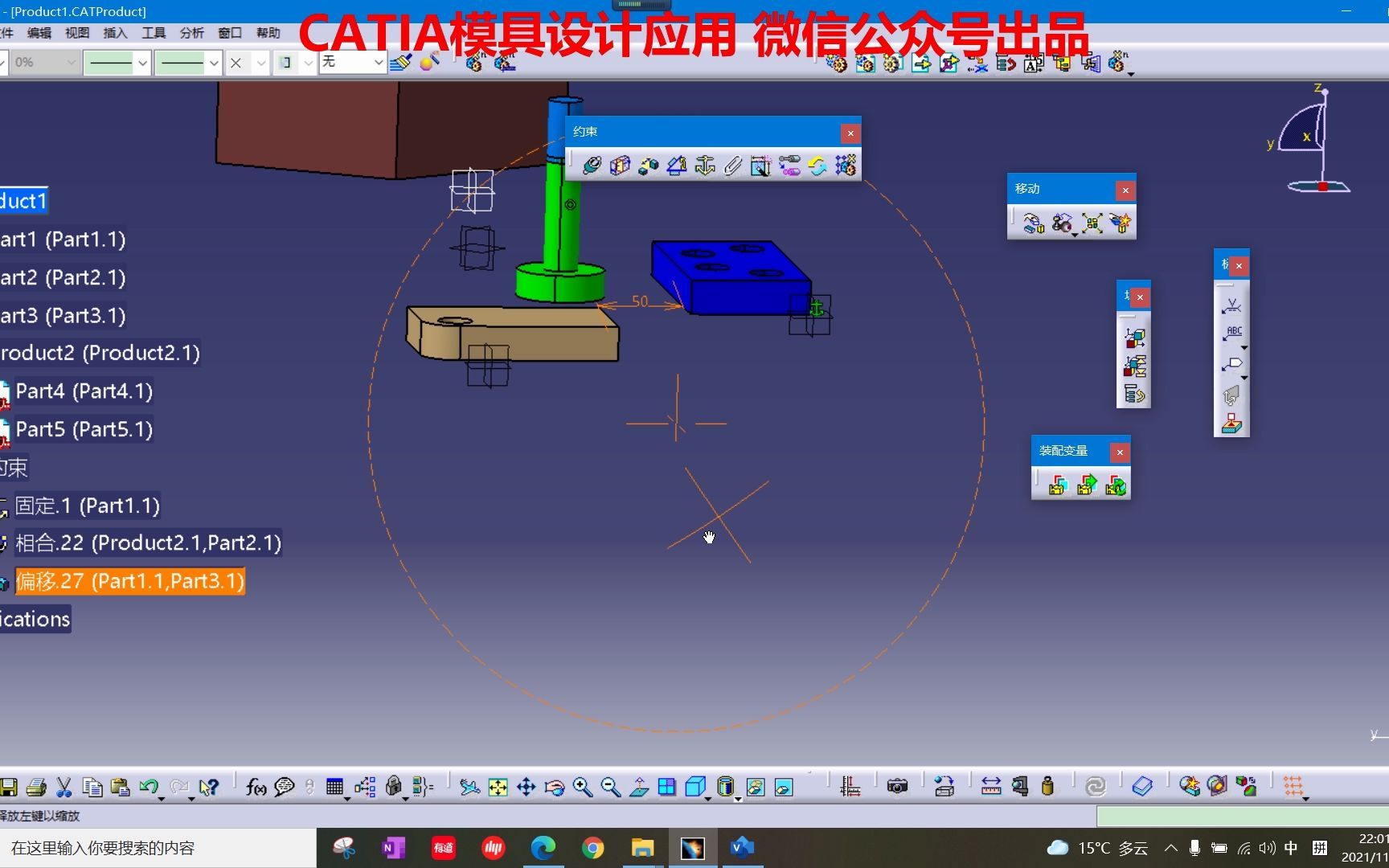The height and width of the screenshot is (868, 1389).
Task: Select Part4 (Part4.1) in the tree
Action: click(x=84, y=391)
